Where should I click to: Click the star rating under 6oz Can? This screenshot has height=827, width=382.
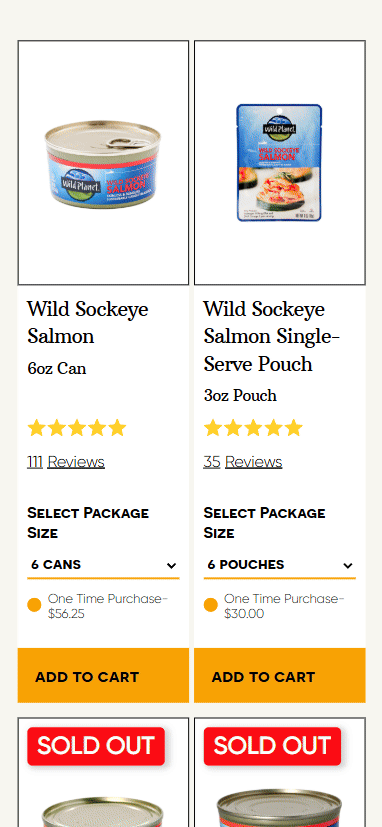point(77,428)
